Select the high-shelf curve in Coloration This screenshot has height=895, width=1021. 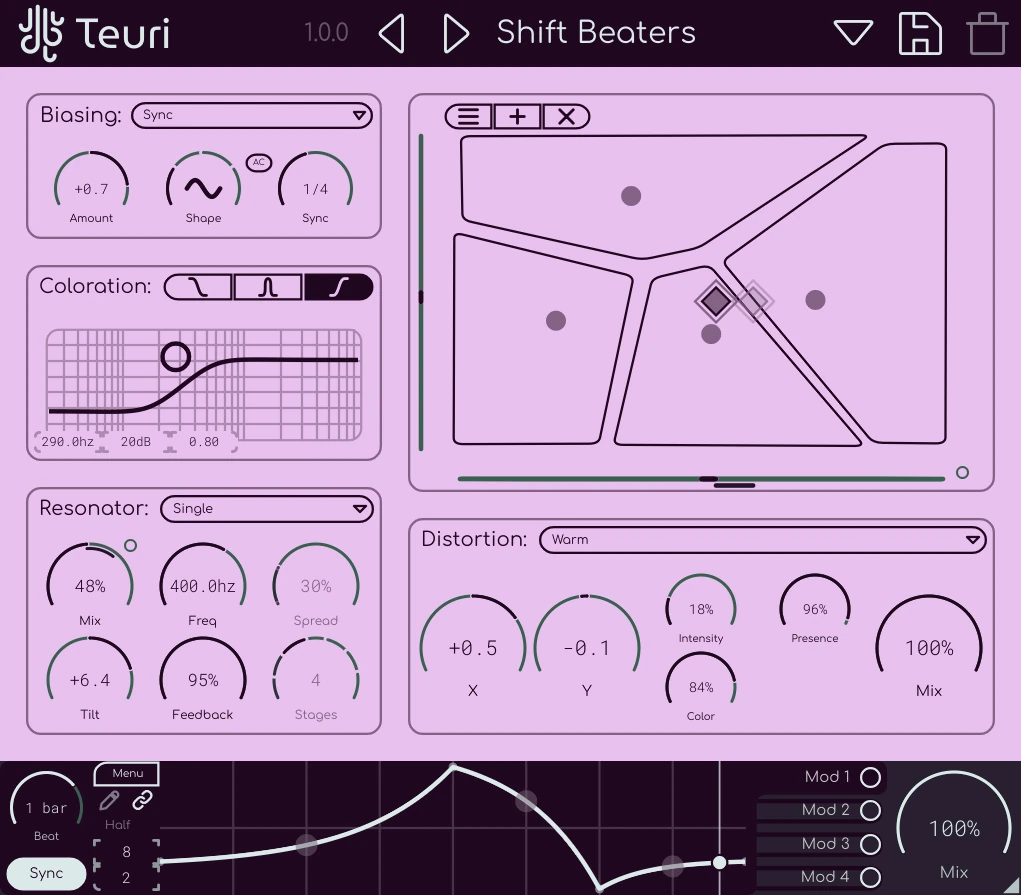(339, 287)
